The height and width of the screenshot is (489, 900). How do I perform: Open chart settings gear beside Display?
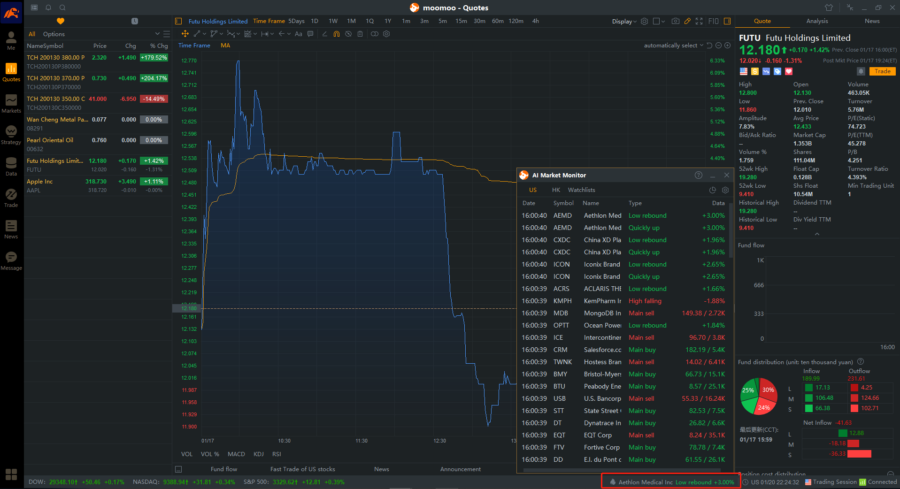click(644, 21)
